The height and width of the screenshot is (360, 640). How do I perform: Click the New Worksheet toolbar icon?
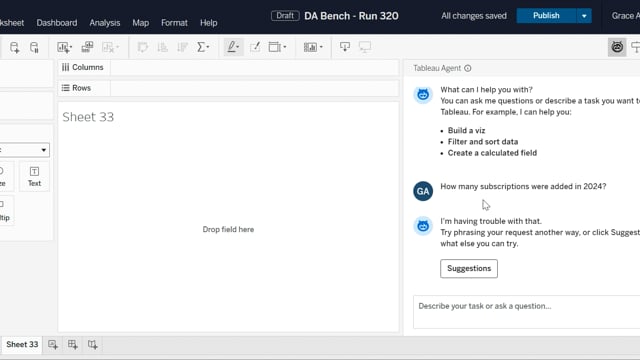click(64, 47)
